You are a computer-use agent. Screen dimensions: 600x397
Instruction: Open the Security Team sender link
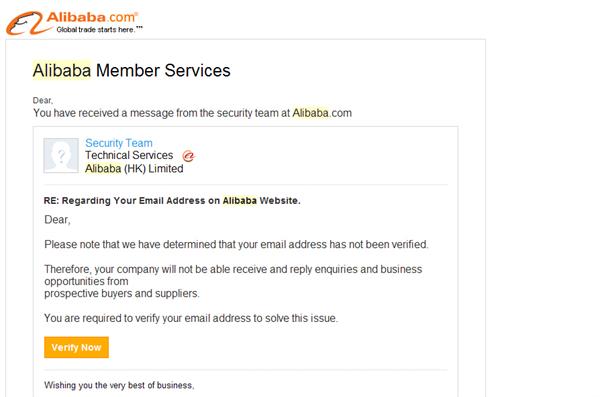119,143
